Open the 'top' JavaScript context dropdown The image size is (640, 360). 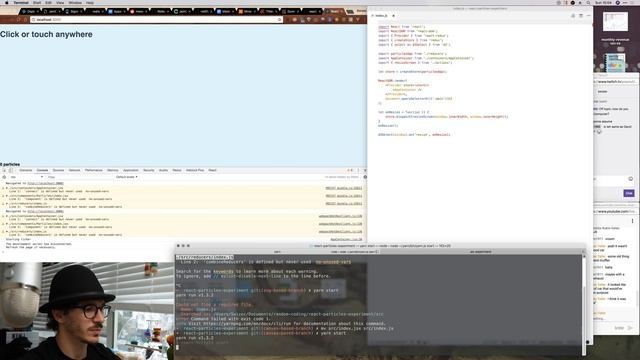(x=27, y=177)
